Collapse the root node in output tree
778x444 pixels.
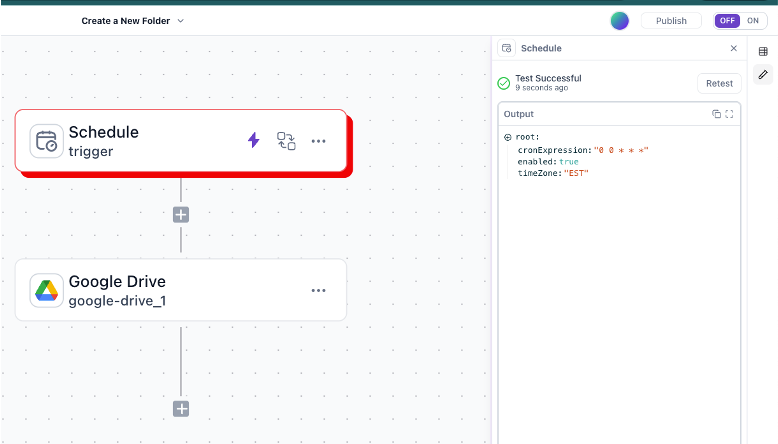coord(508,137)
